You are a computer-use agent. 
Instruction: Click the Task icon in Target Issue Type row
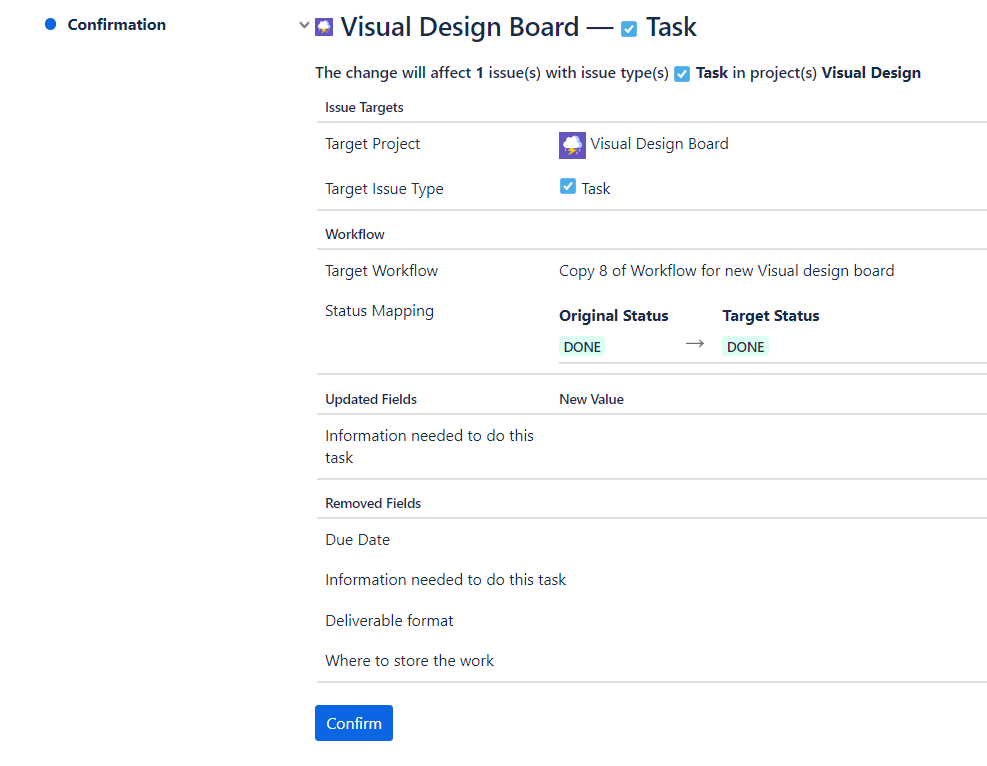click(x=568, y=186)
